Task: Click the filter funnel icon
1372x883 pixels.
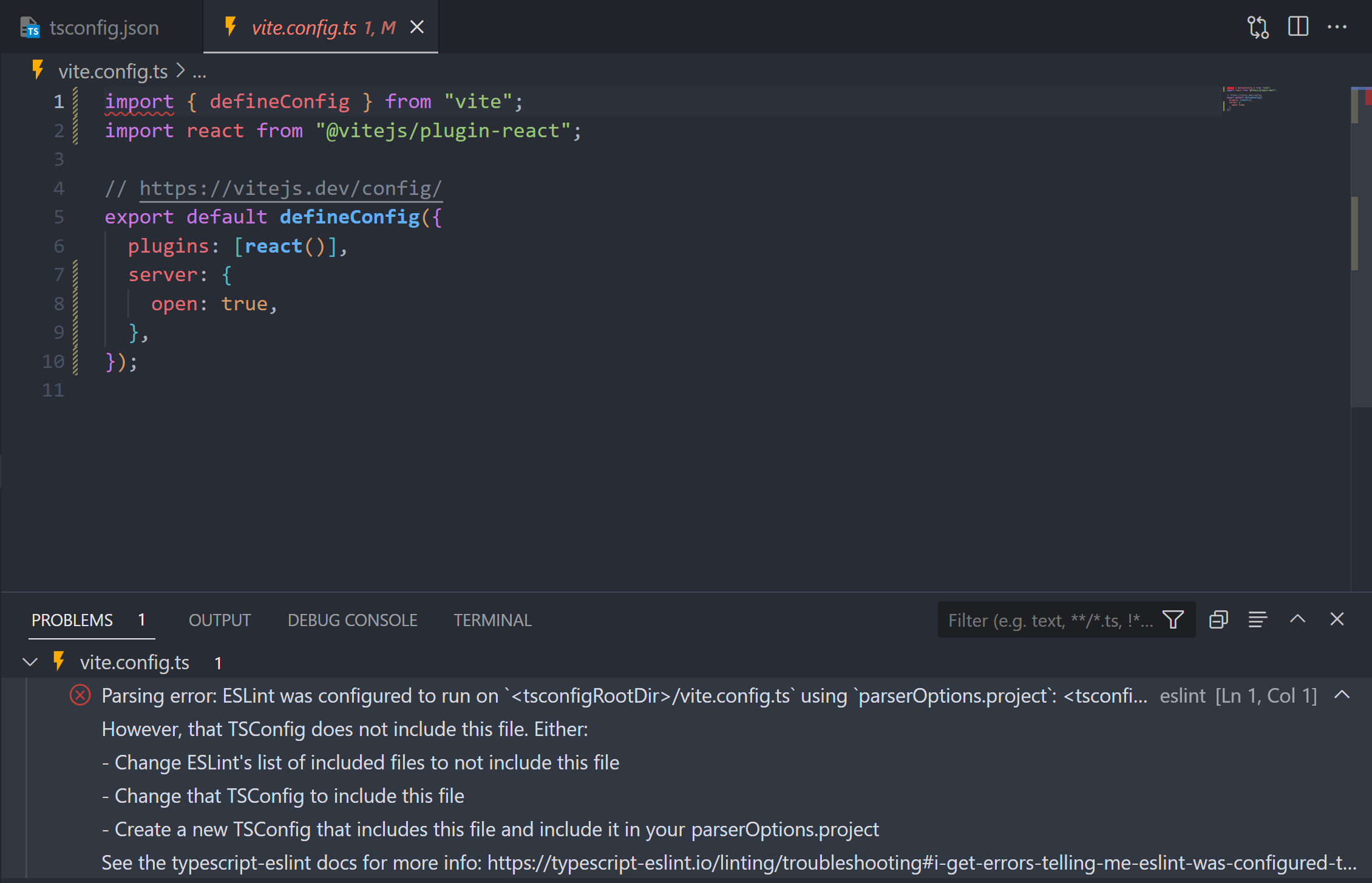Action: pyautogui.click(x=1173, y=619)
